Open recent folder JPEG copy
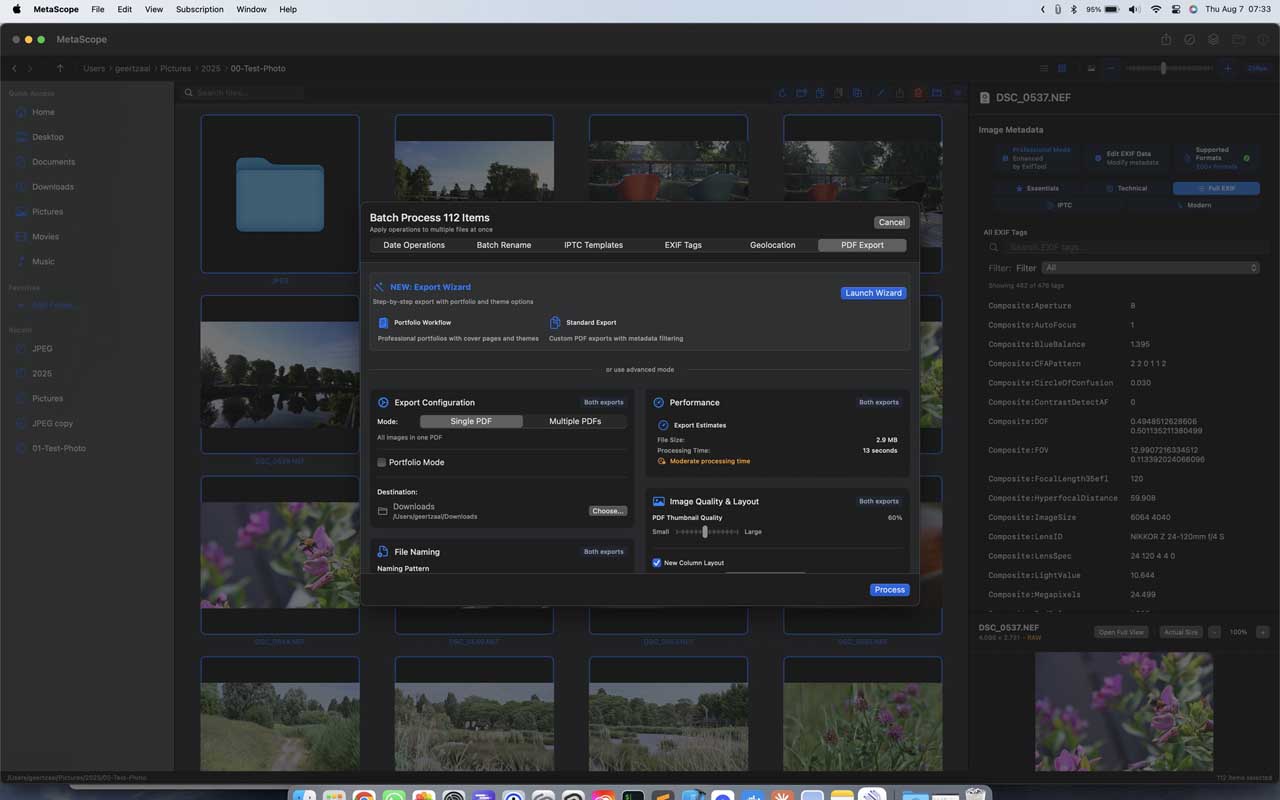This screenshot has width=1280, height=800. 52,423
